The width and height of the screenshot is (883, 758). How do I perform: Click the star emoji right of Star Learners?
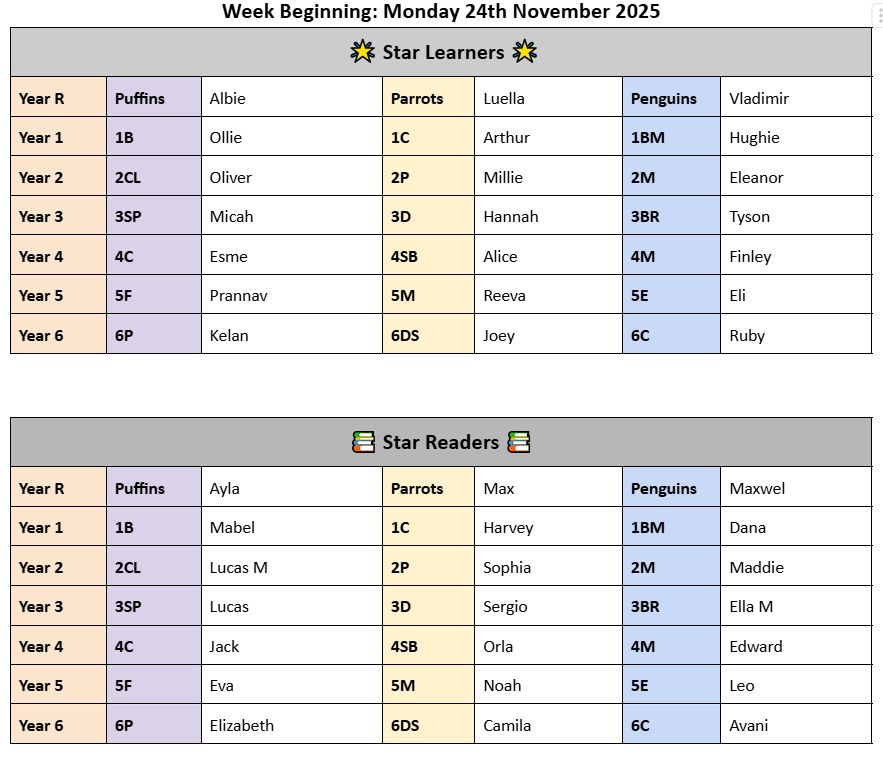coord(525,52)
